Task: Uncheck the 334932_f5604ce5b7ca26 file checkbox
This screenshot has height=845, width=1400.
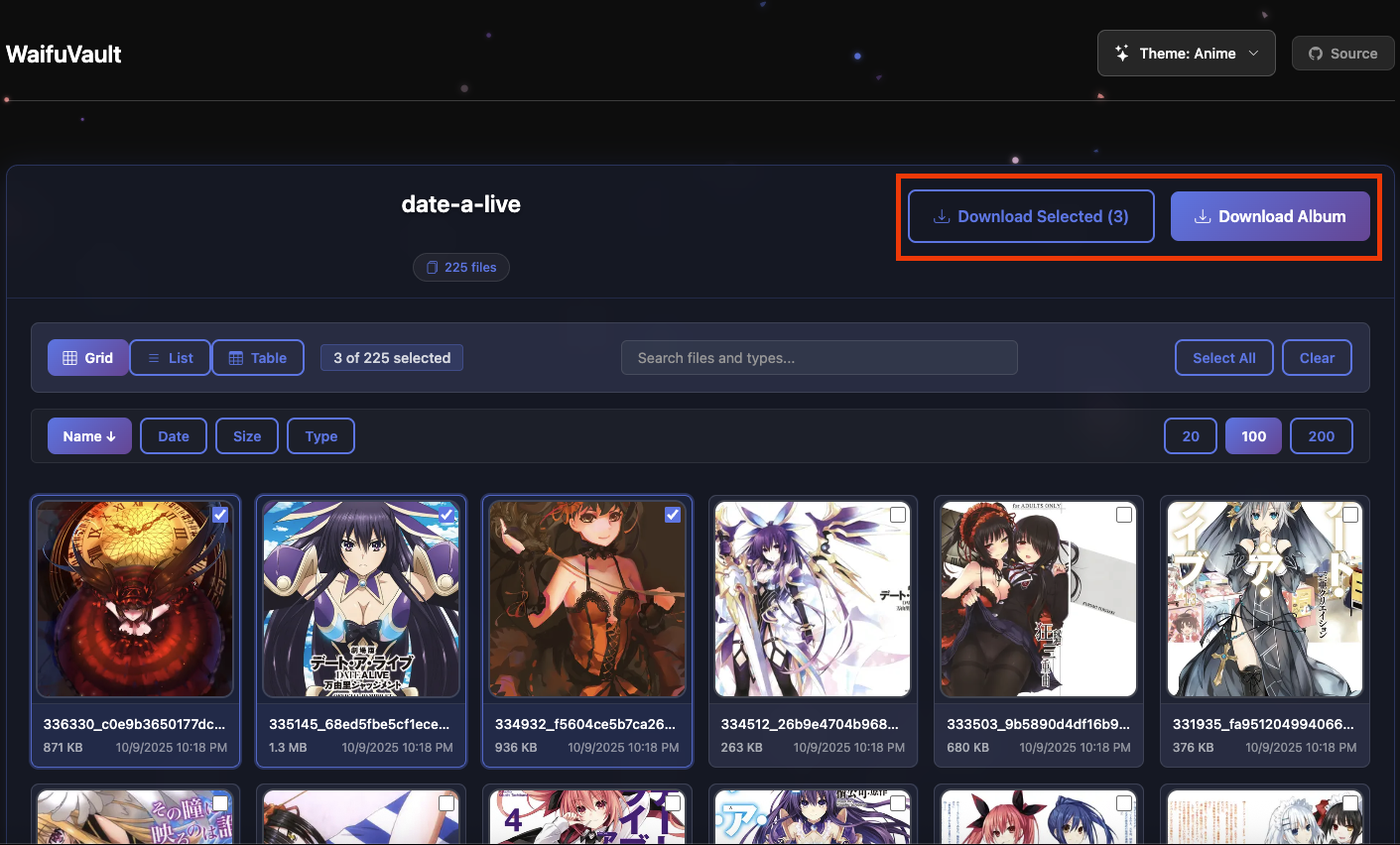Action: (673, 515)
